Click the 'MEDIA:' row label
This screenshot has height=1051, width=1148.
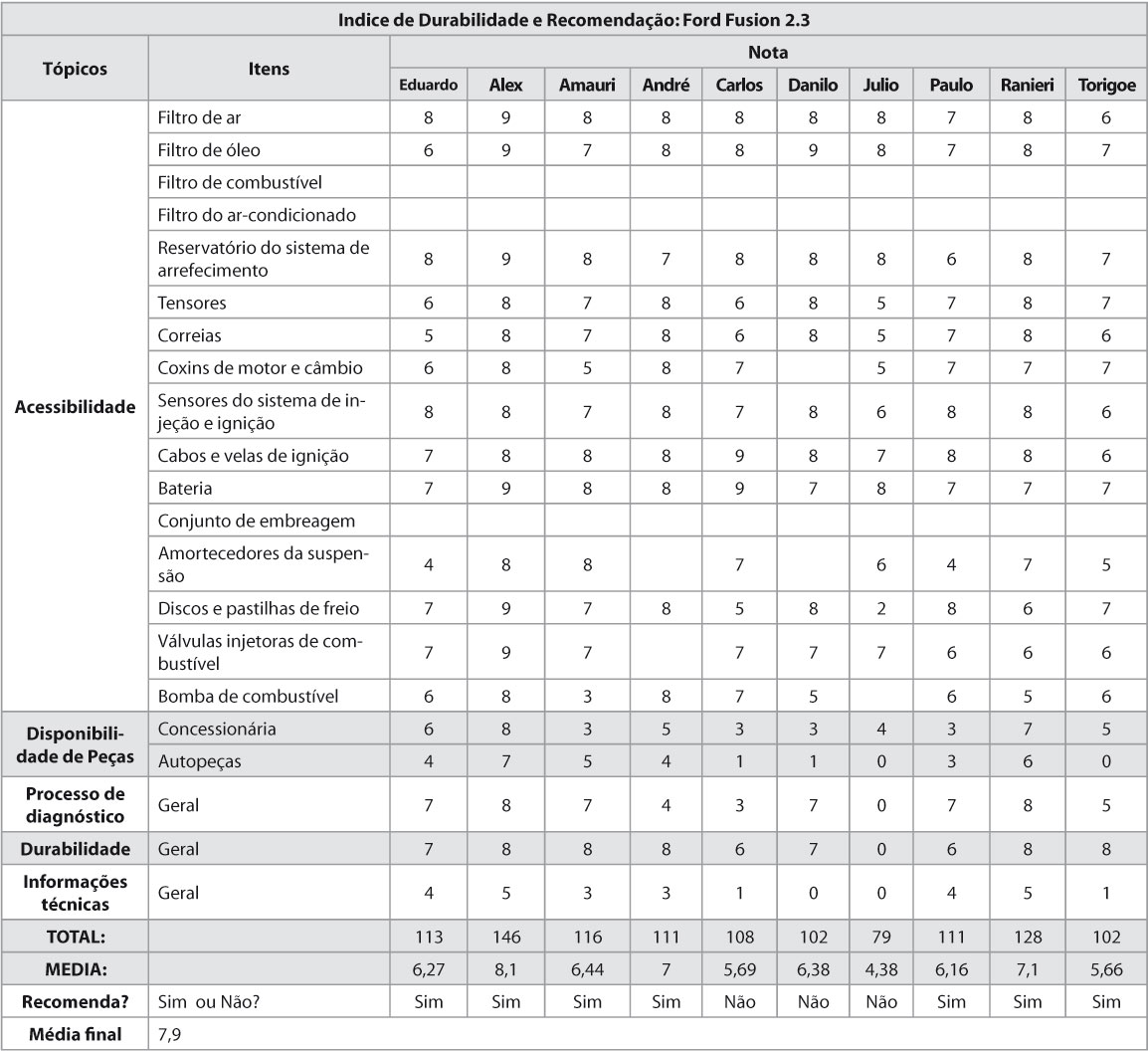[x=75, y=969]
